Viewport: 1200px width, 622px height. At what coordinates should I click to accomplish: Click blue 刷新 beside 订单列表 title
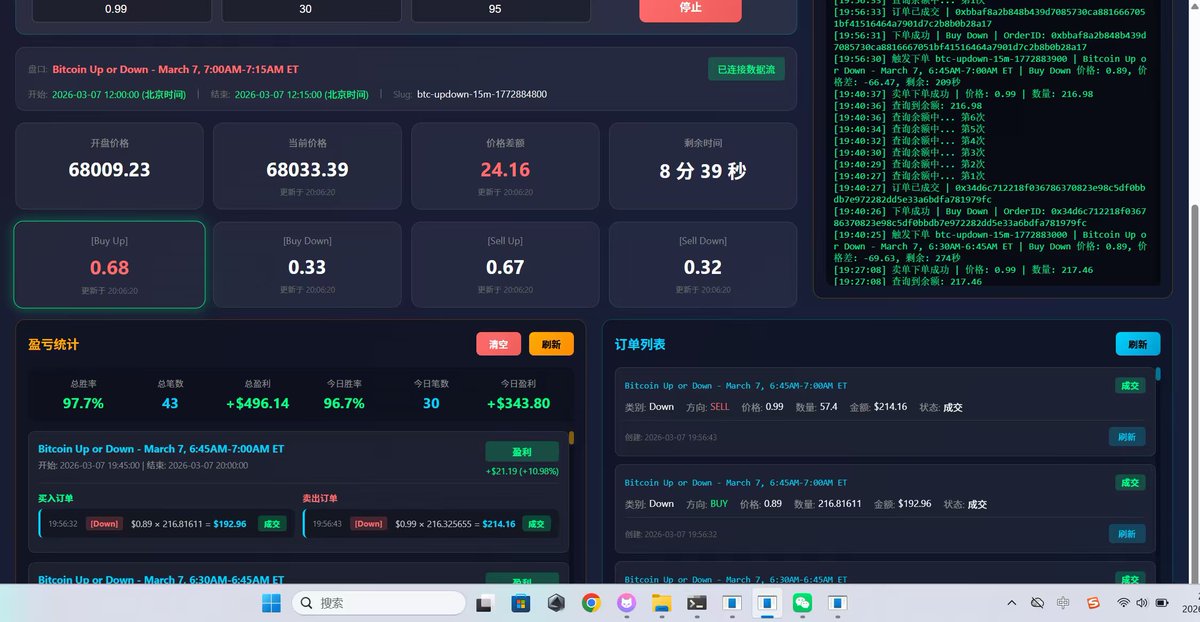[x=1138, y=344]
